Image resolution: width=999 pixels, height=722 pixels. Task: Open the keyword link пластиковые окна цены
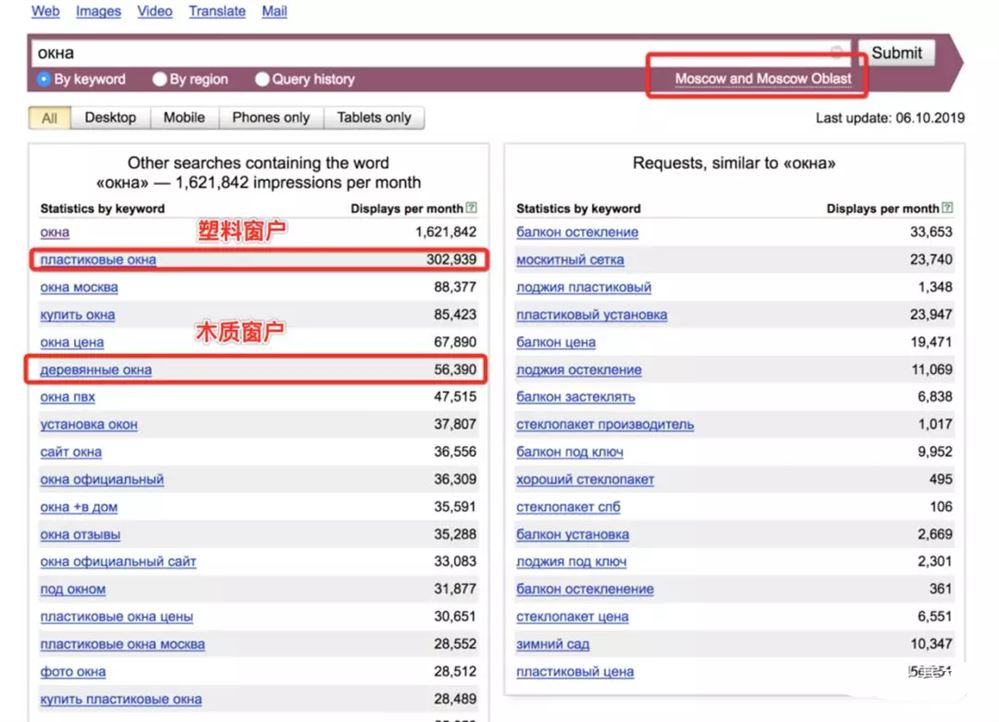click(117, 616)
